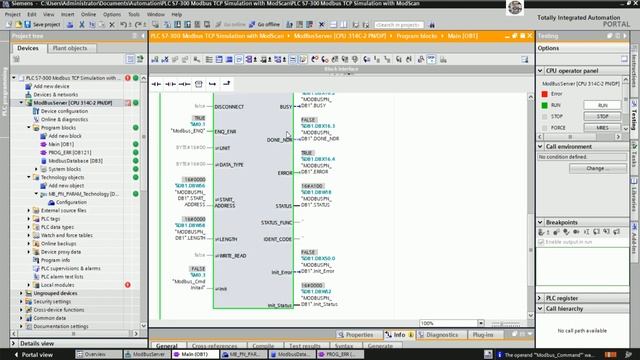Switch to Plant objects tab
This screenshot has width=640, height=360.
70,48
